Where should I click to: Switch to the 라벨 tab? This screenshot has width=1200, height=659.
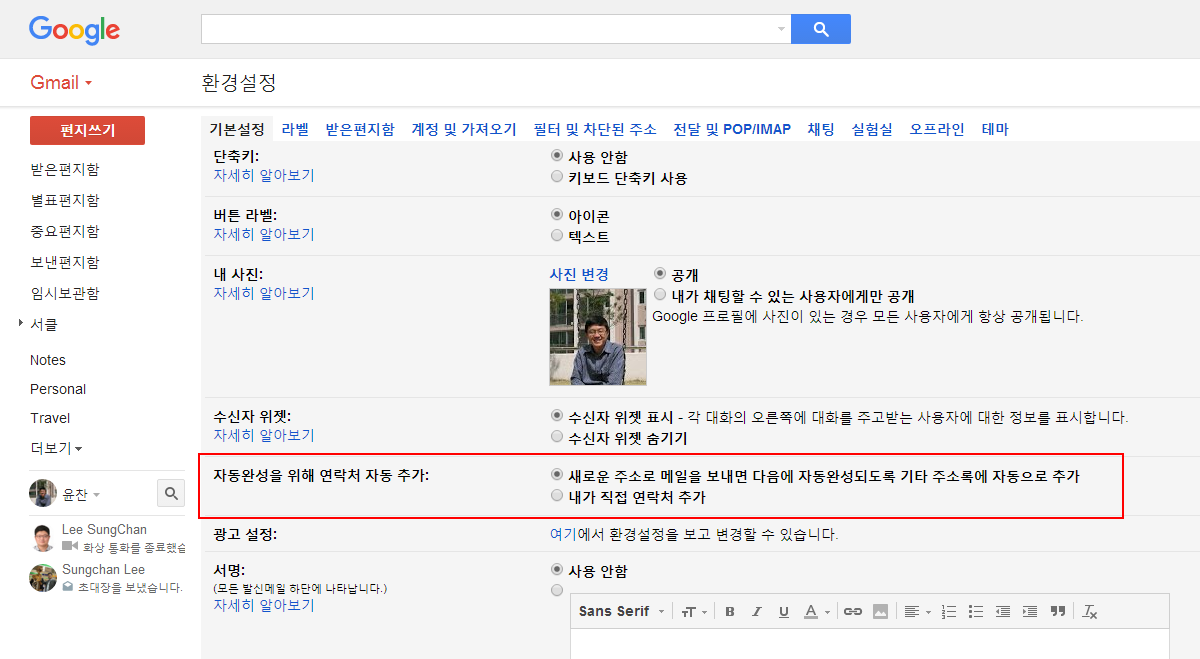pos(295,129)
